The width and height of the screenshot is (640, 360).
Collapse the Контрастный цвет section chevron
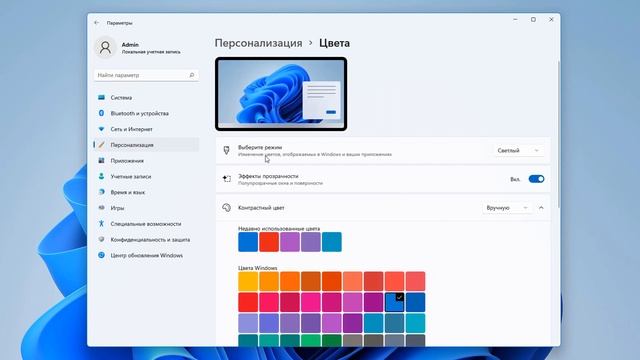click(541, 208)
